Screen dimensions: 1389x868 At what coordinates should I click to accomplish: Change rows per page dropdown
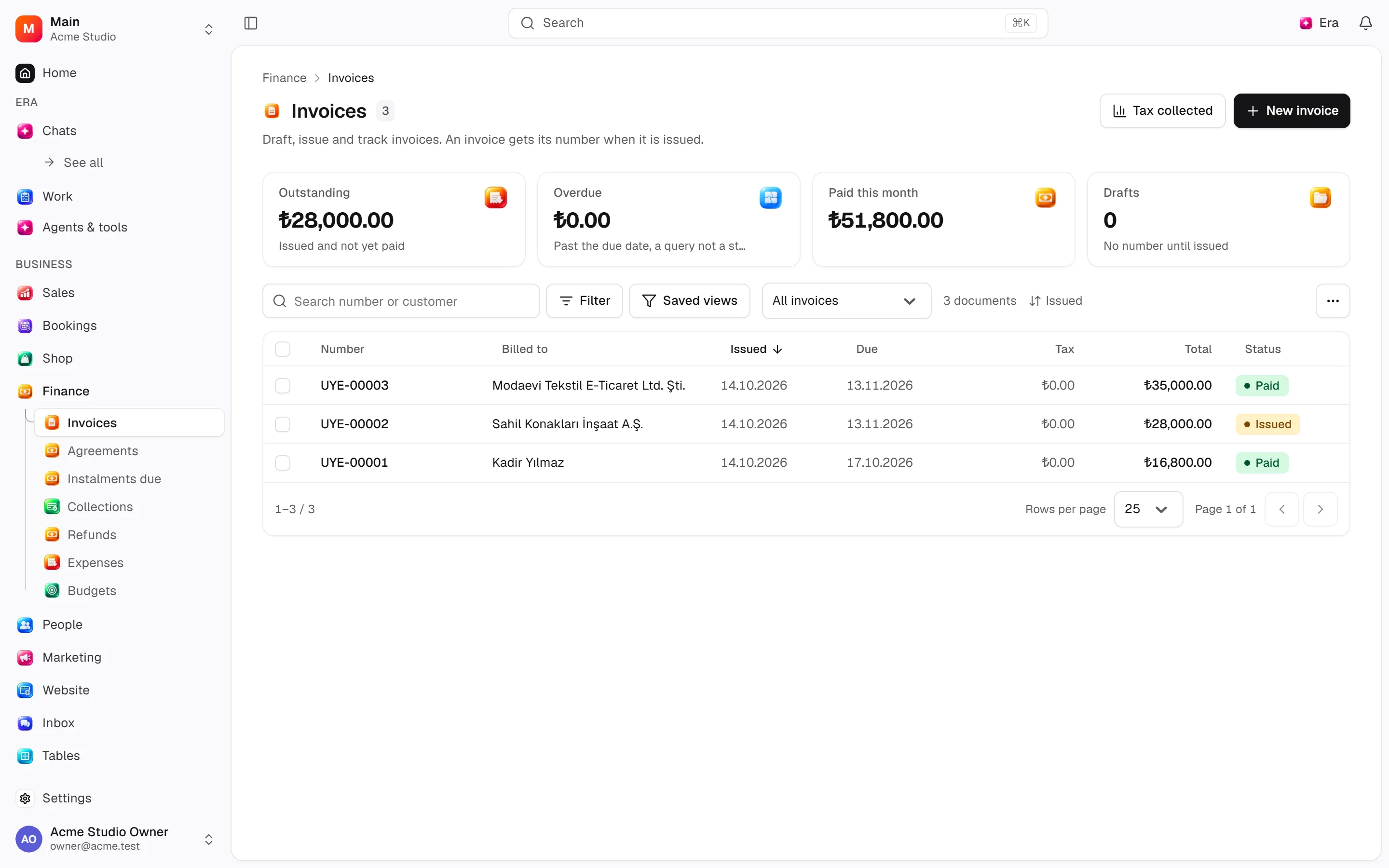point(1148,509)
